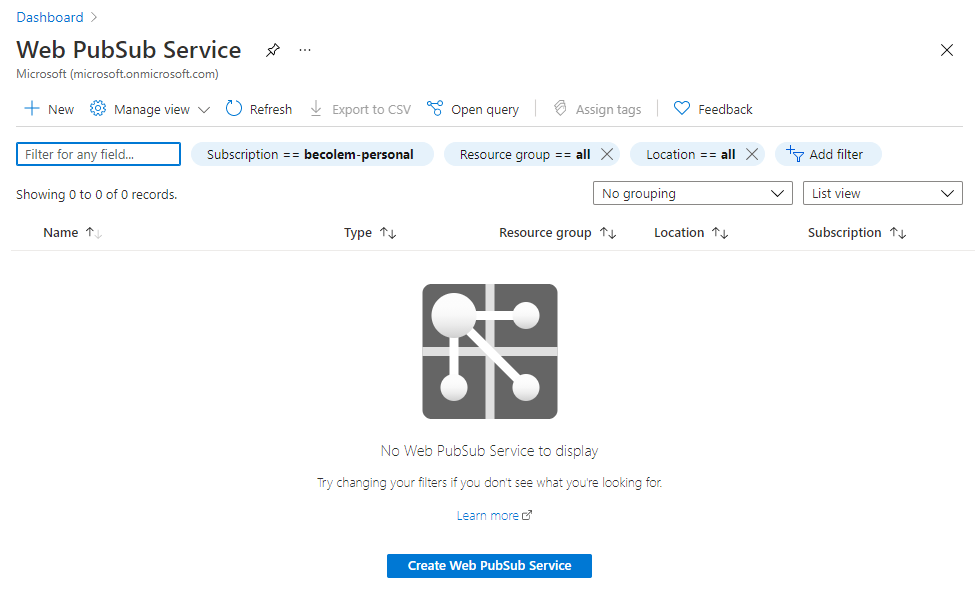This screenshot has height=616, width=975.
Task: Click New to add a resource
Action: click(49, 109)
